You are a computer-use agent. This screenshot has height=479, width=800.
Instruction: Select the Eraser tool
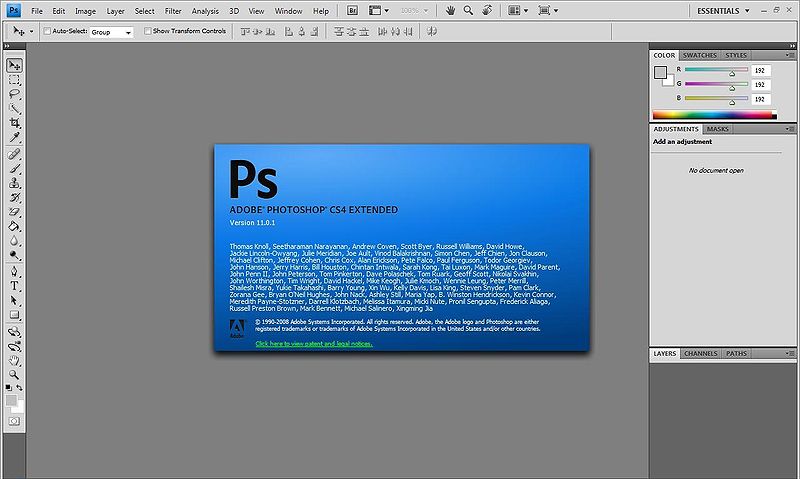pos(14,212)
